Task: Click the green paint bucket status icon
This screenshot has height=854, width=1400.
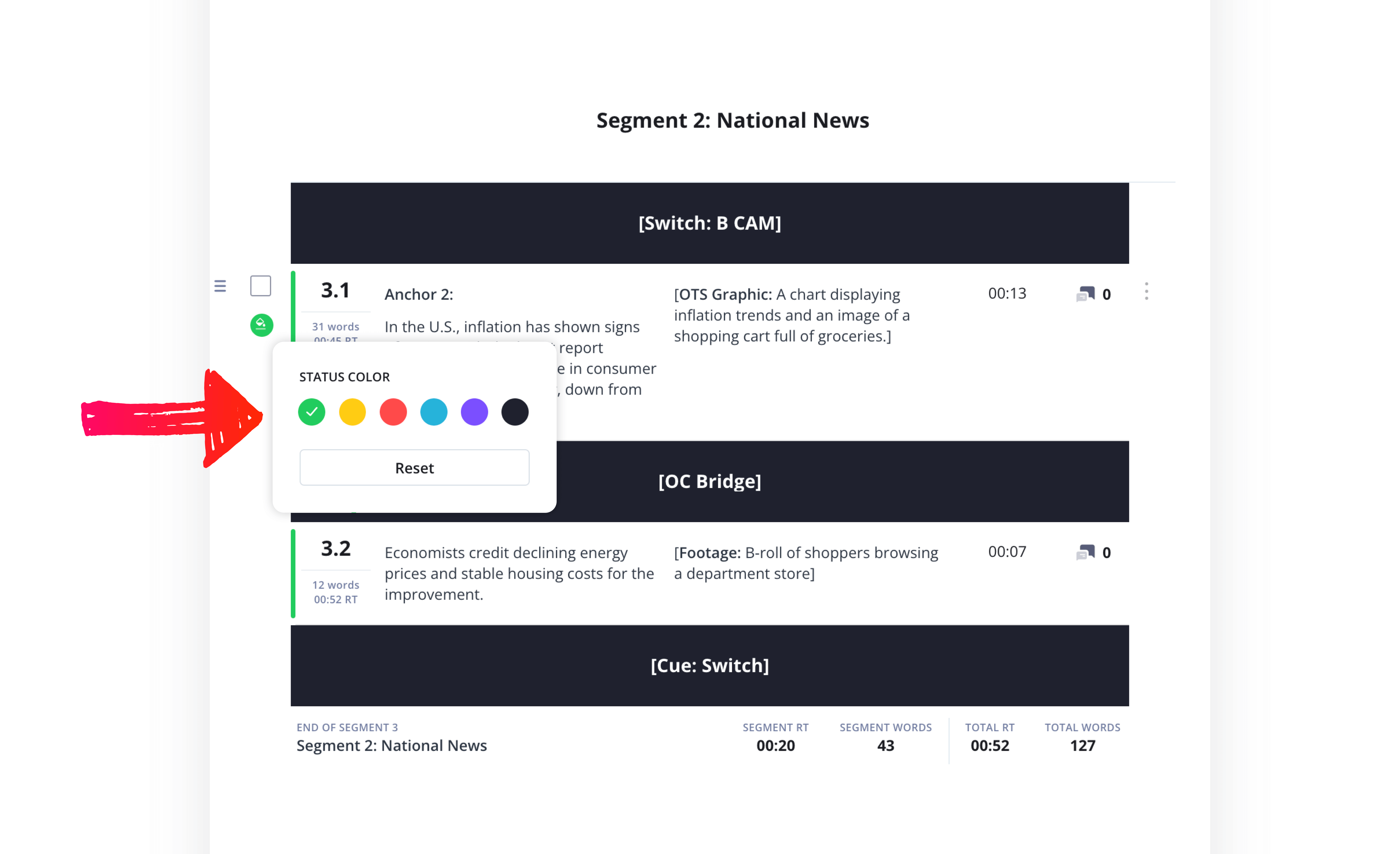Action: [x=261, y=325]
